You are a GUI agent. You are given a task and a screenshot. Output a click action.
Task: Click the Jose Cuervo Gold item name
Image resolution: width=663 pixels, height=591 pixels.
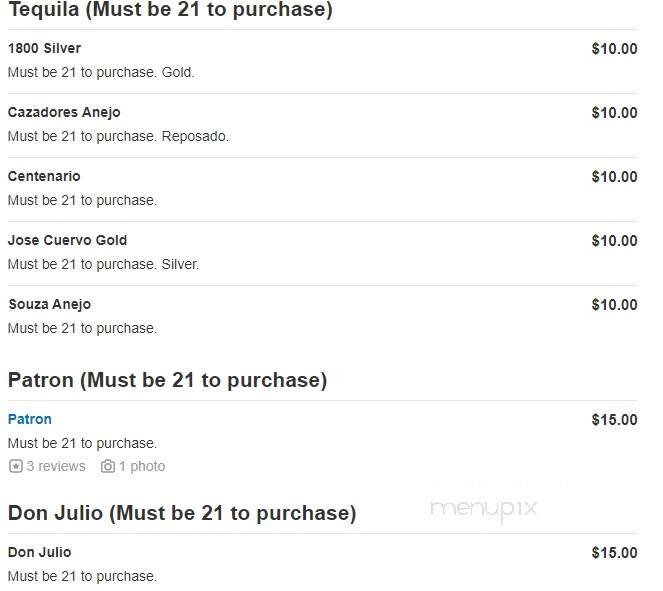[x=67, y=240]
